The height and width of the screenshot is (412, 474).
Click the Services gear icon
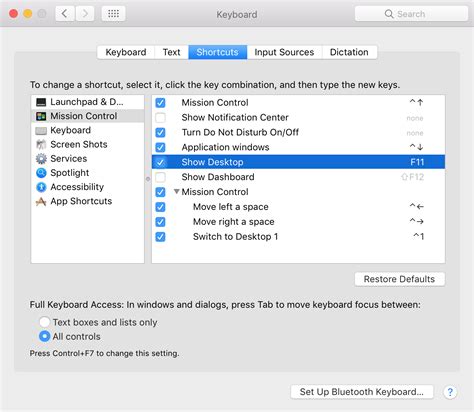click(x=41, y=159)
